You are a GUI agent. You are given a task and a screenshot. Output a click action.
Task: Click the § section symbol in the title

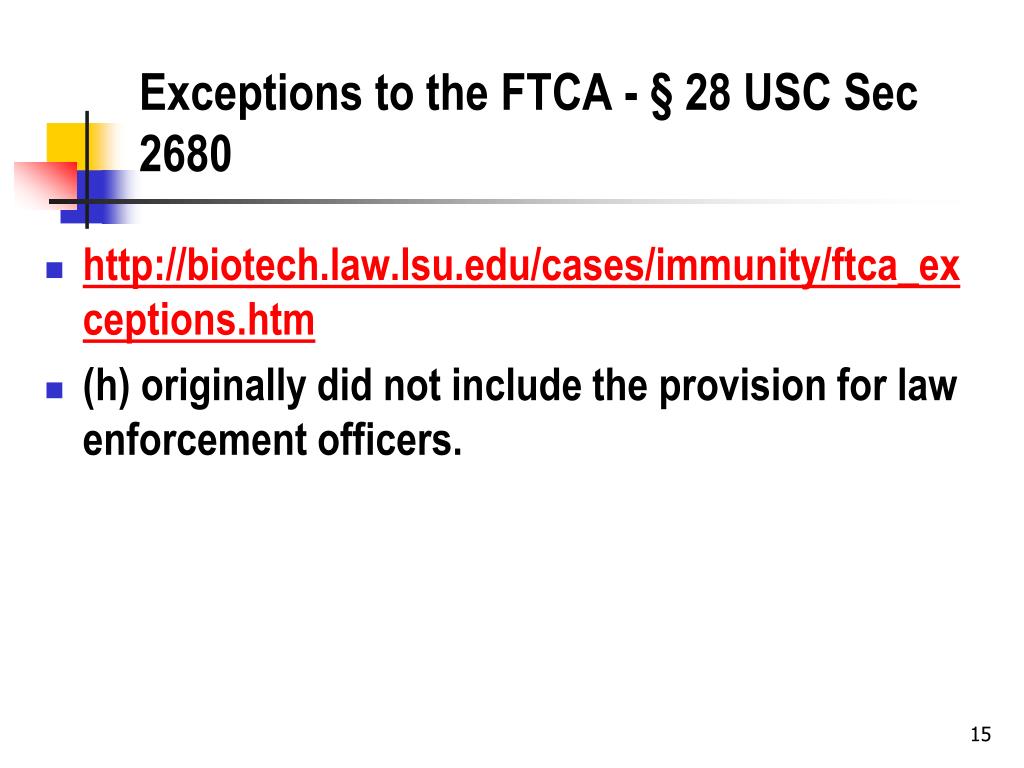pyautogui.click(x=661, y=95)
